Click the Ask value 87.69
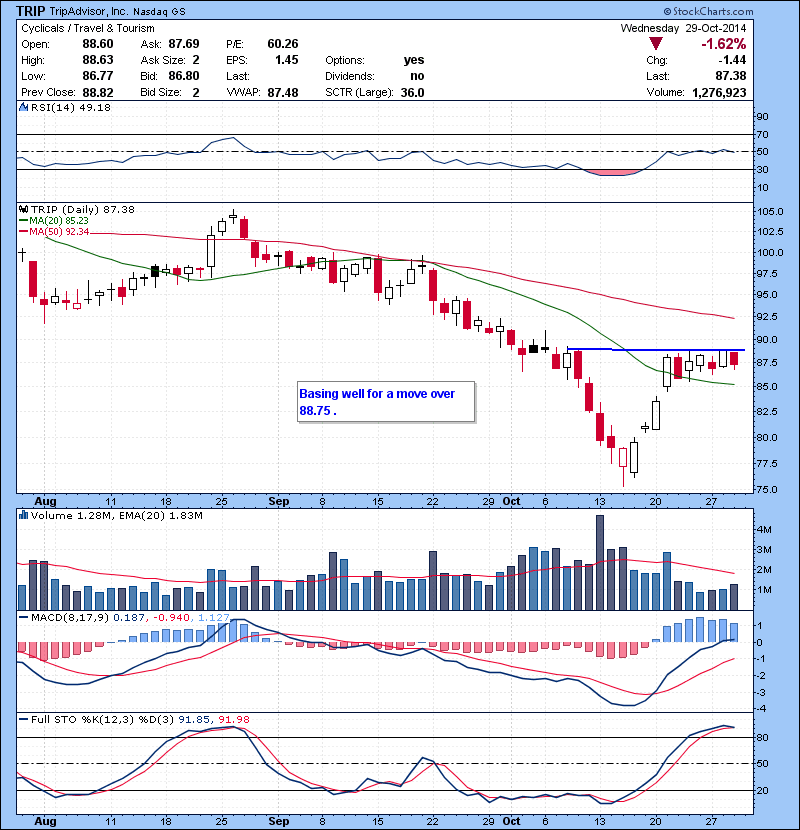Viewport: 800px width, 830px height. pyautogui.click(x=184, y=44)
